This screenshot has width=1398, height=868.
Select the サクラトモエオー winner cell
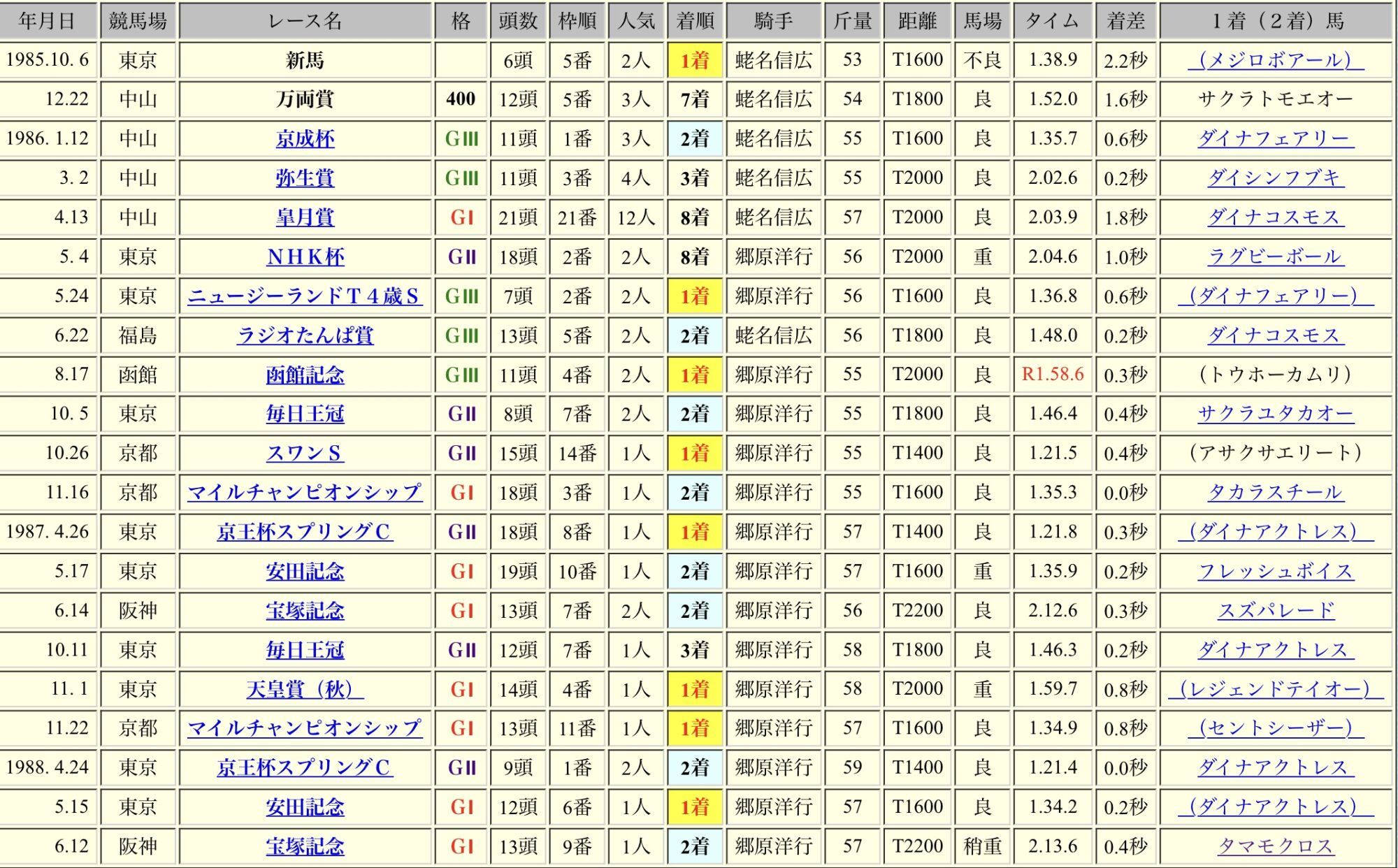pos(1276,99)
